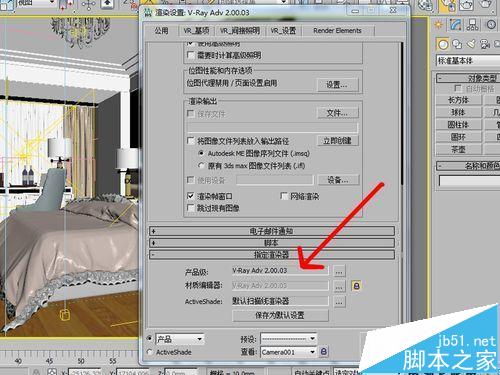This screenshot has width=500, height=375.
Task: Enable the 网络渲染 checkbox
Action: [284, 196]
